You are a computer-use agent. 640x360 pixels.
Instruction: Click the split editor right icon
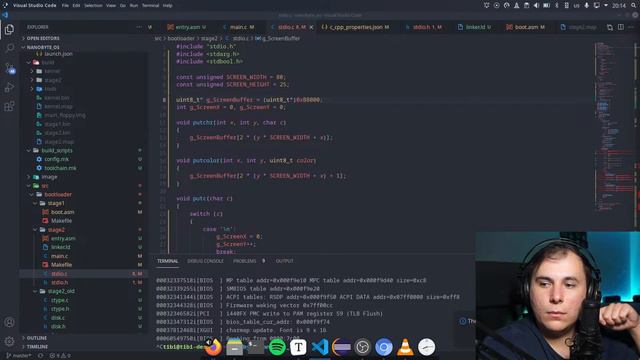(x=620, y=27)
